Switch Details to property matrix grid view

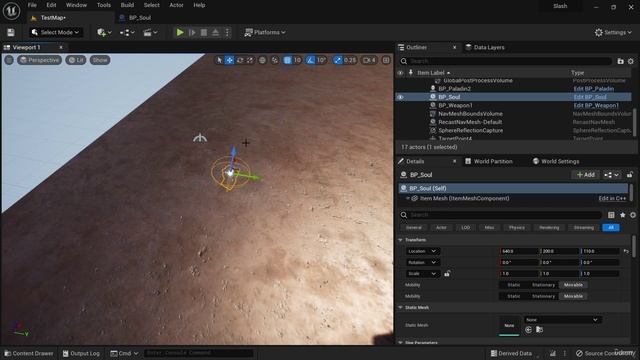coord(611,215)
